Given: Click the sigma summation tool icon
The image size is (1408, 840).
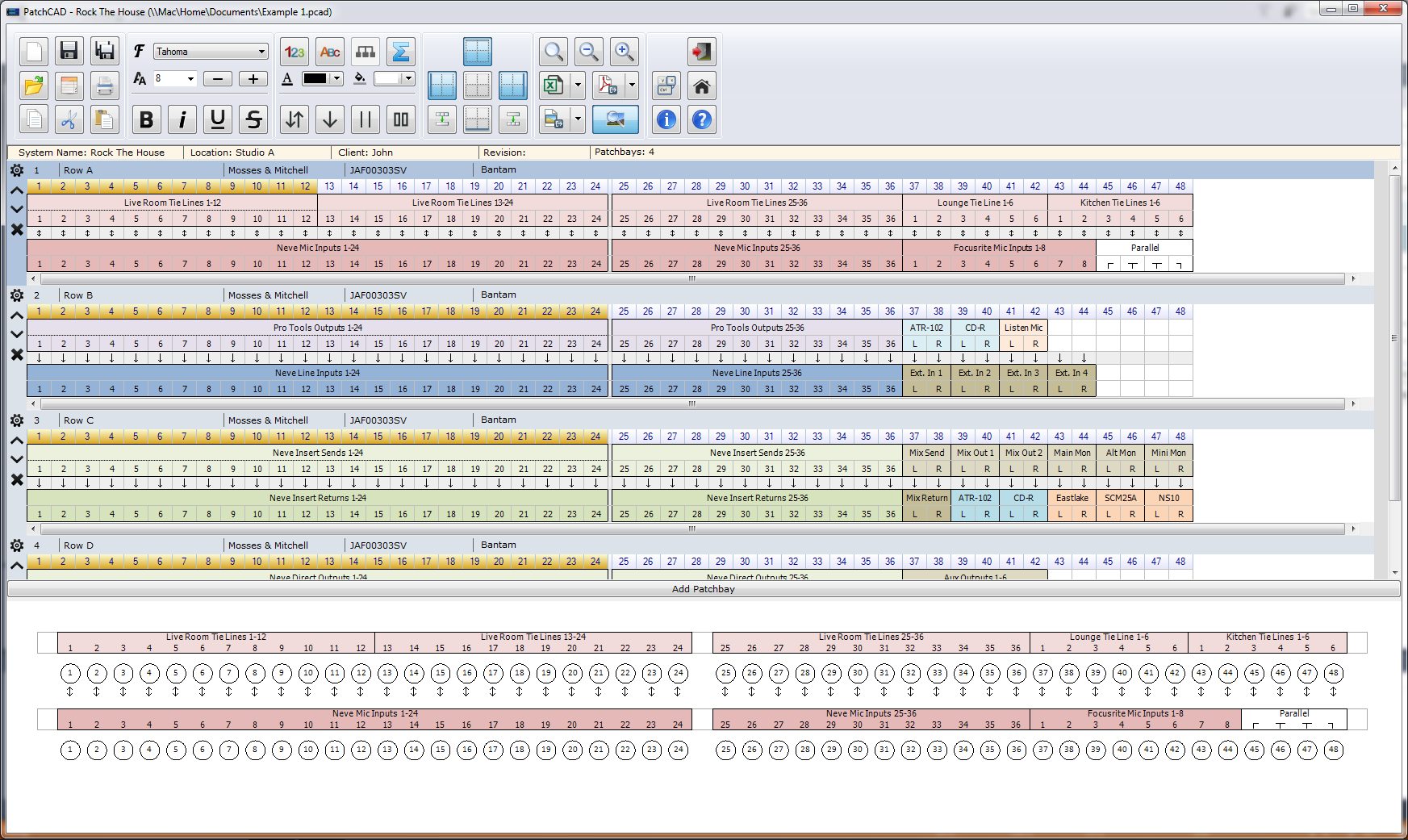Looking at the screenshot, I should [x=400, y=52].
